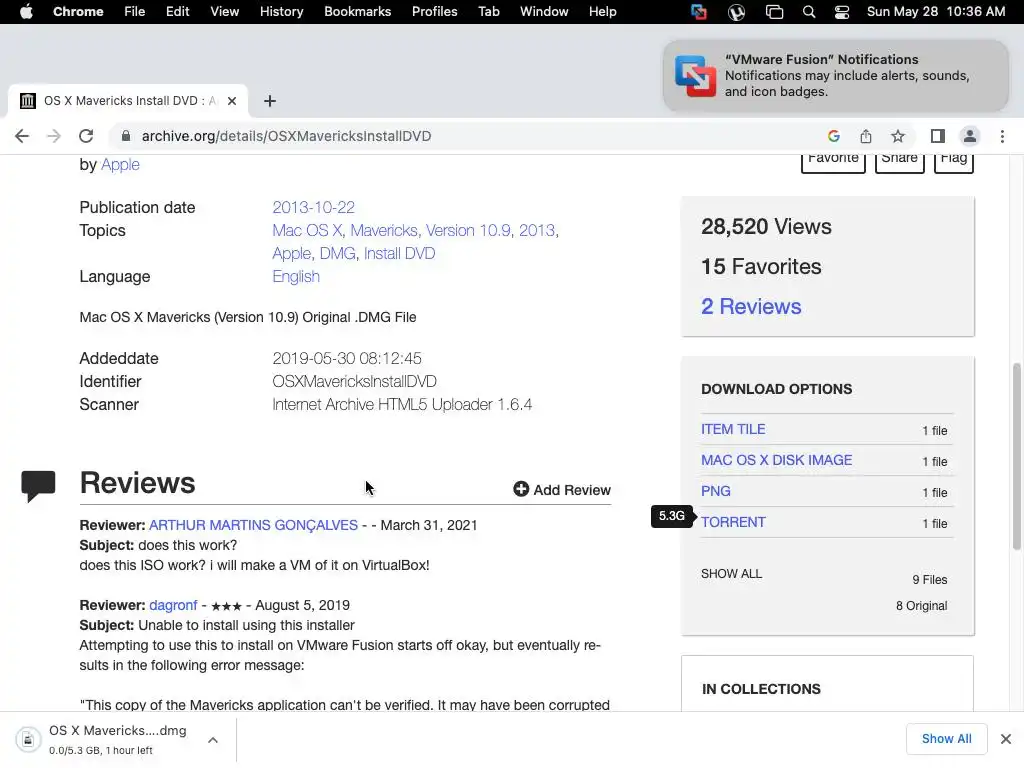Click the VMware Fusion menu bar icon

point(699,12)
